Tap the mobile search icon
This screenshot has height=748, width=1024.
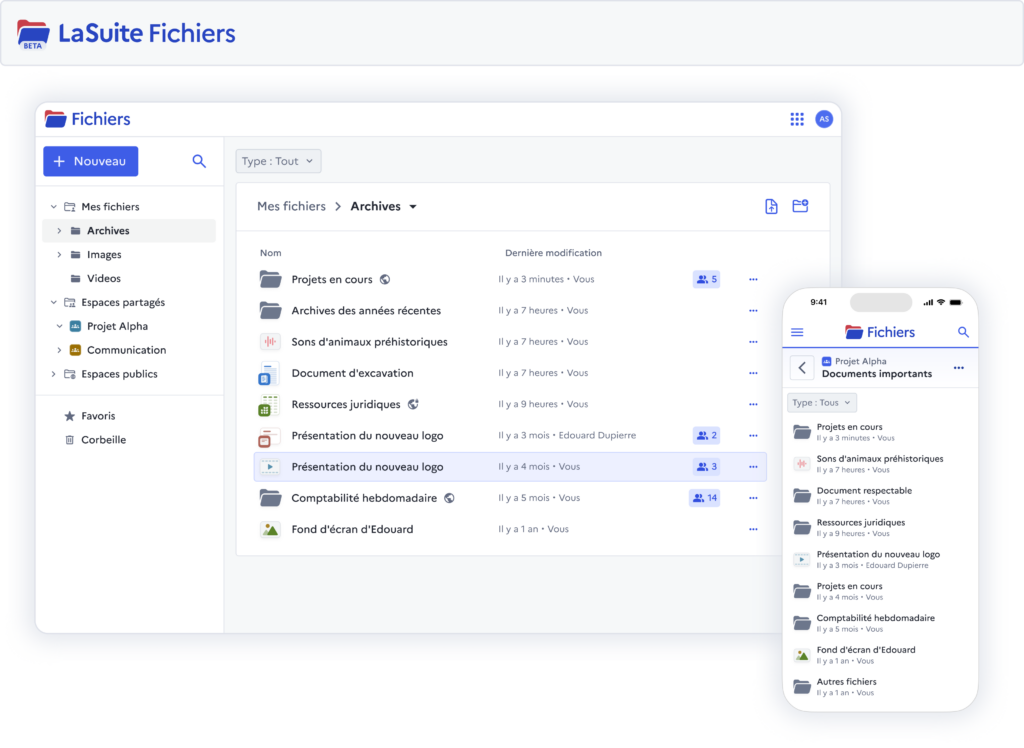tap(963, 332)
